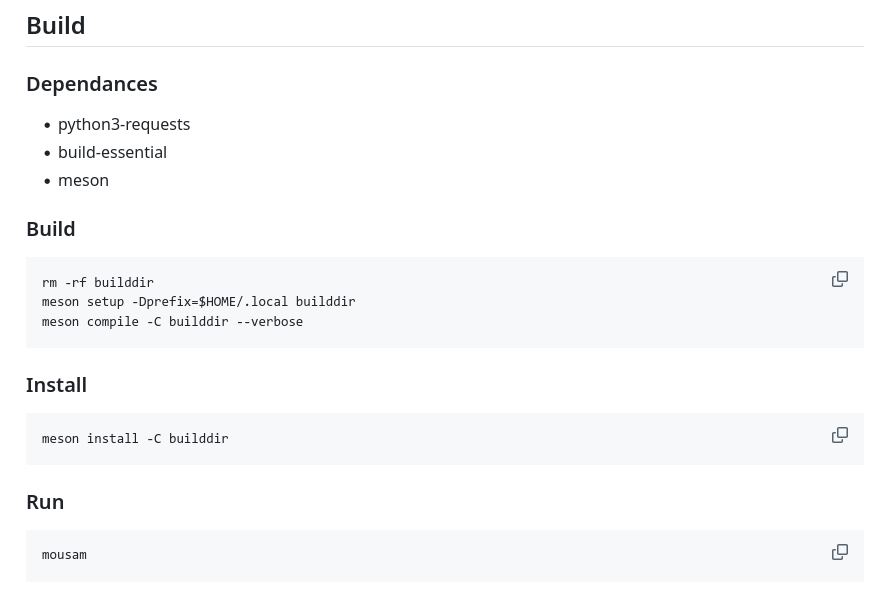Screen dimensions: 891x597
Task: Click the 'mousam' command text
Action: (64, 555)
